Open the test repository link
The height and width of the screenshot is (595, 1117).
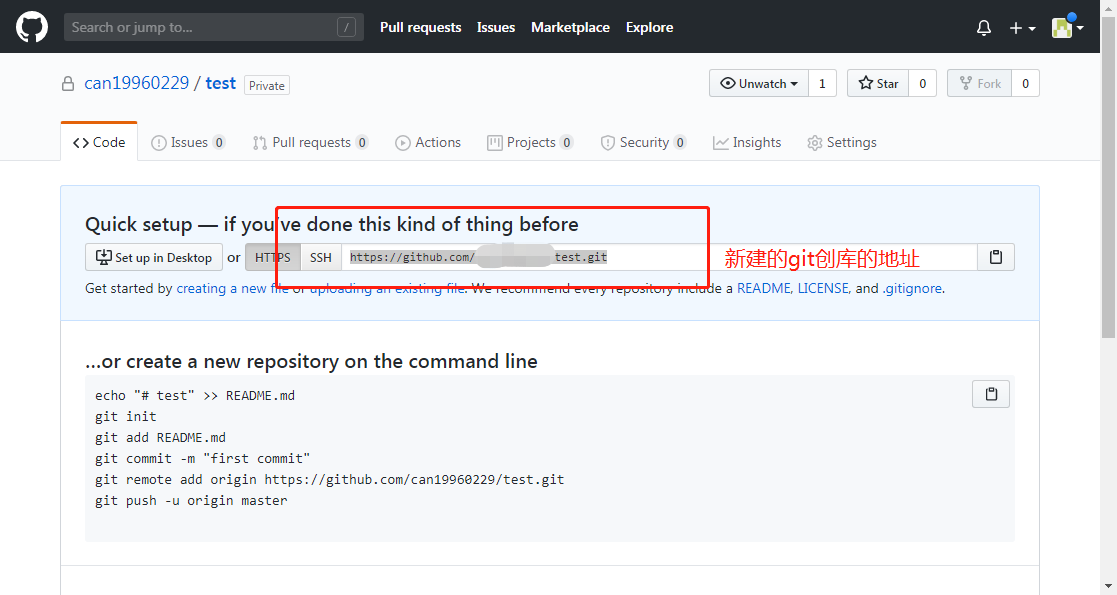(x=220, y=83)
